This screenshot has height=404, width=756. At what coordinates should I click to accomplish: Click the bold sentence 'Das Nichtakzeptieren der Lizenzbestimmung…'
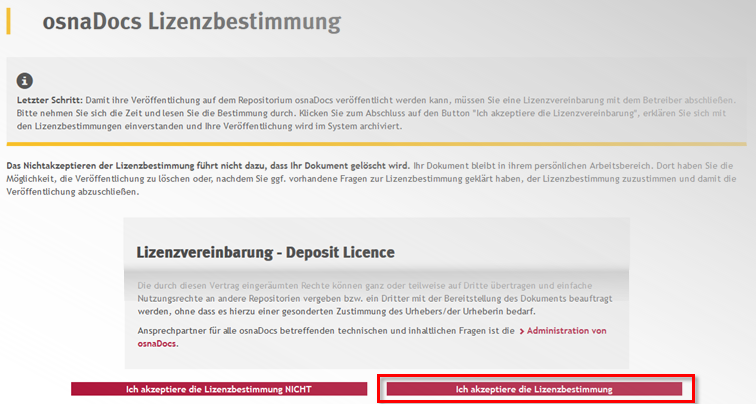click(x=208, y=166)
